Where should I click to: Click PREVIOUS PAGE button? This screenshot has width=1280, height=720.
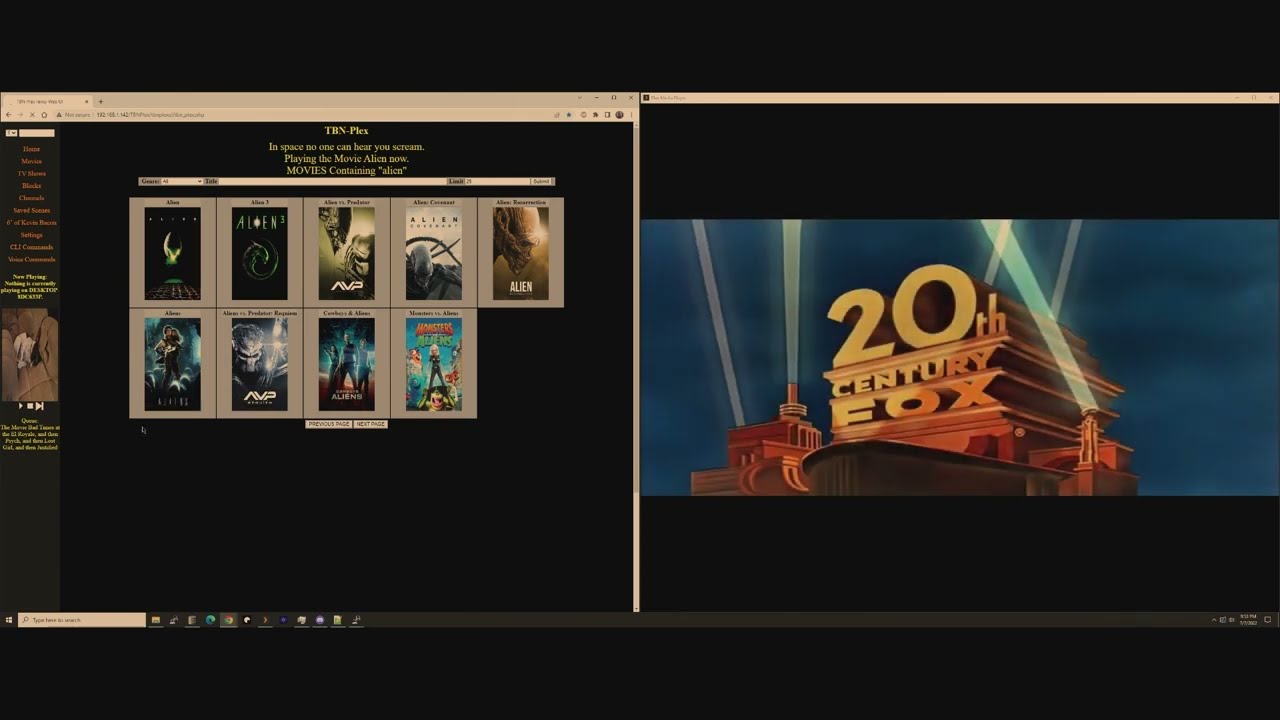click(329, 424)
